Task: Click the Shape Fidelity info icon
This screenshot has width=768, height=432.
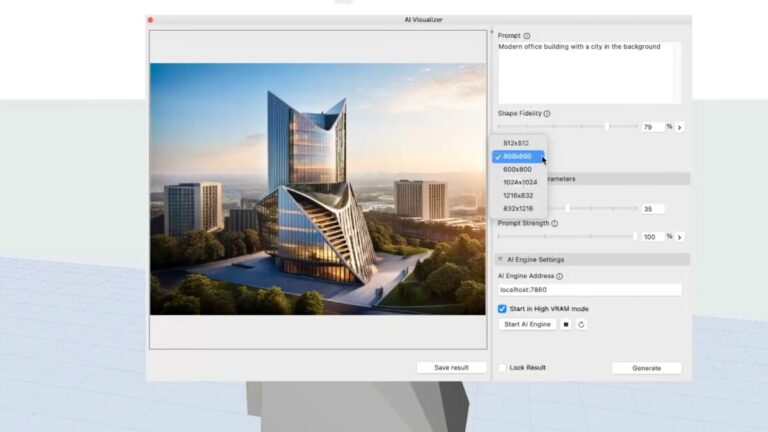Action: pyautogui.click(x=547, y=114)
